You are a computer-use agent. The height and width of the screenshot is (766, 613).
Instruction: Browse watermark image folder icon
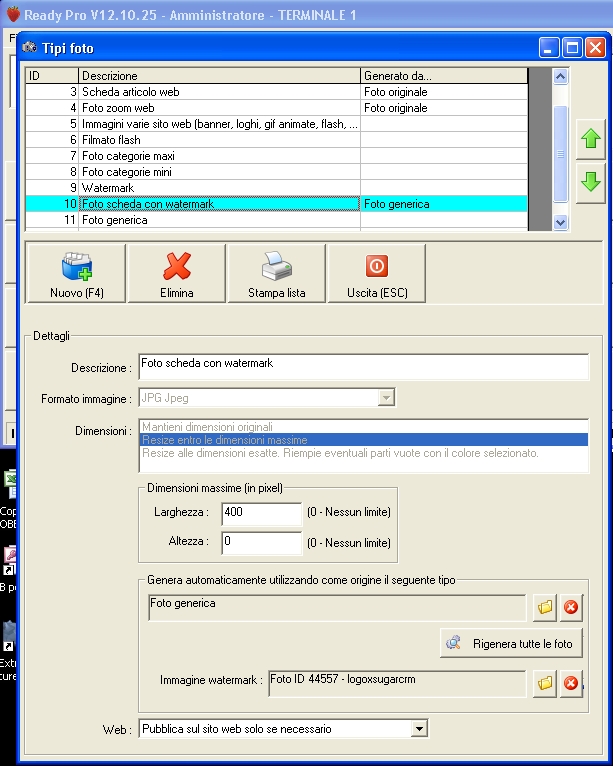pyautogui.click(x=545, y=683)
